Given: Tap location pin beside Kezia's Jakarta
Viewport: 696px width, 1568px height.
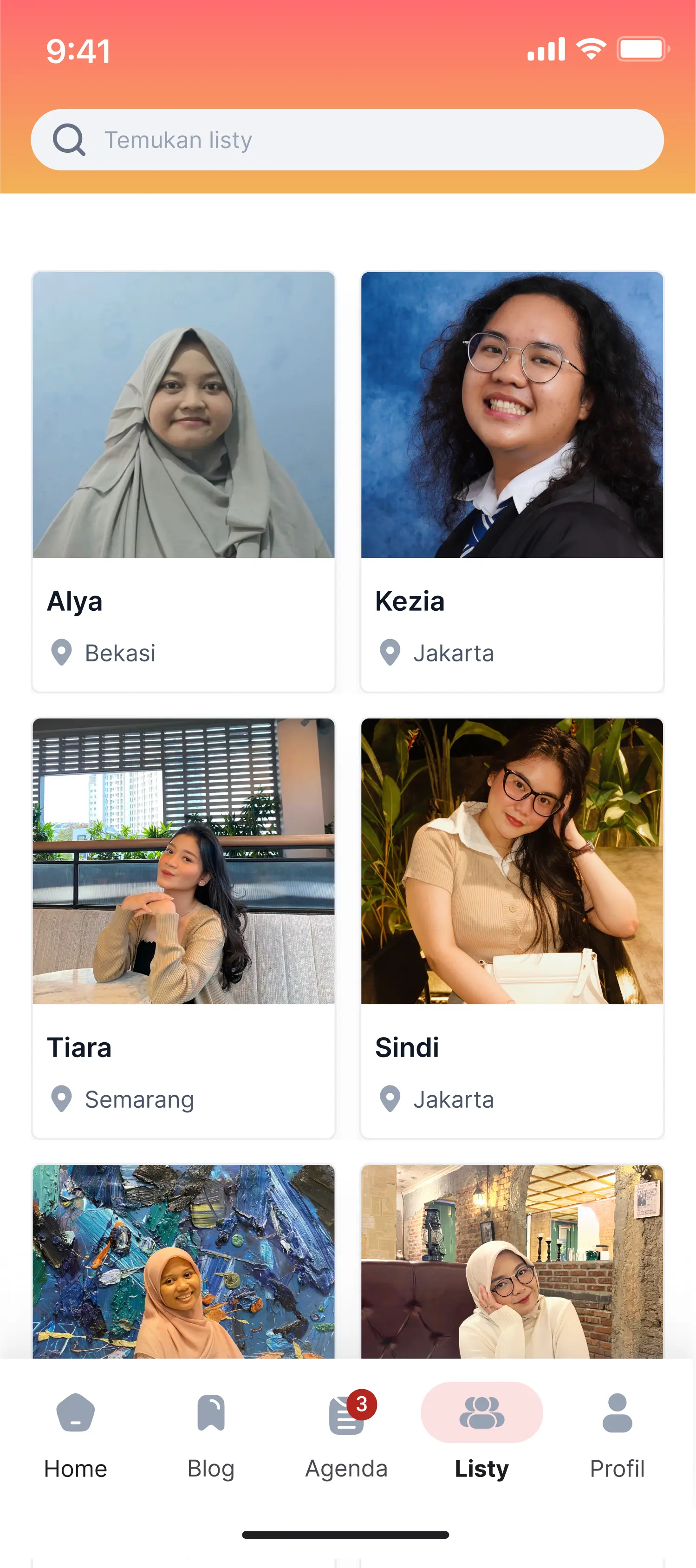Looking at the screenshot, I should coord(390,653).
